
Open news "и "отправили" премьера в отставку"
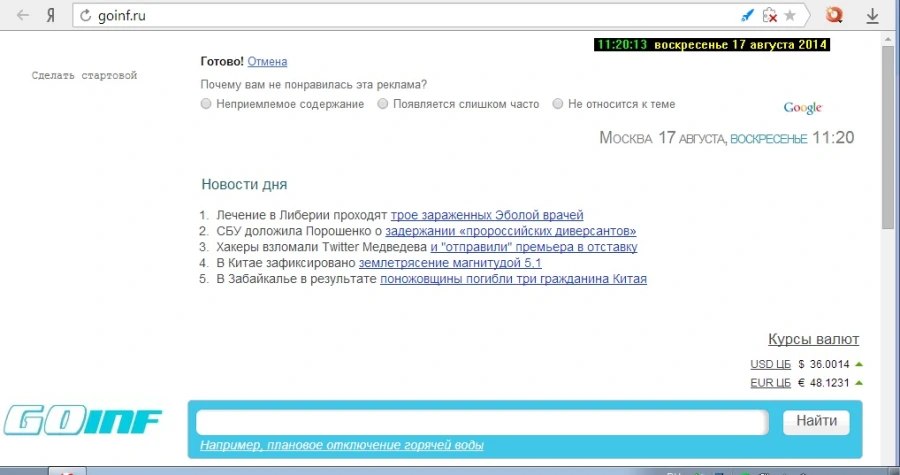[x=534, y=247]
